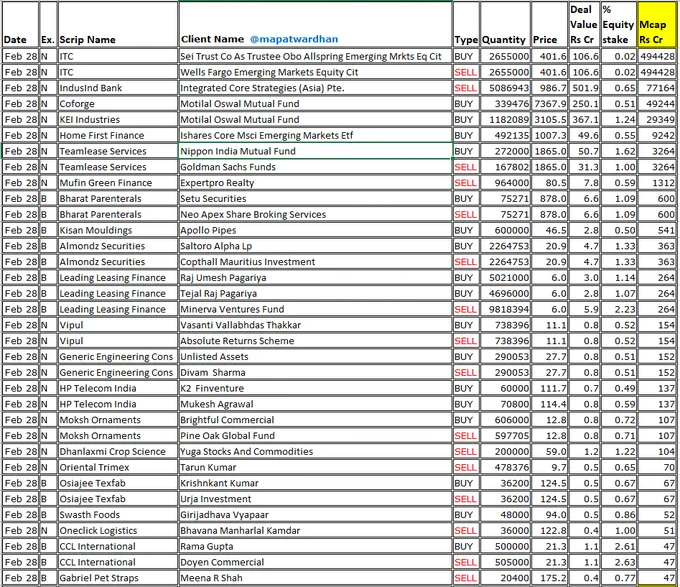Screen dimensions: 680x587
Task: Click the yellow Mcap Rs Cr header
Action: pyautogui.click(x=657, y=24)
